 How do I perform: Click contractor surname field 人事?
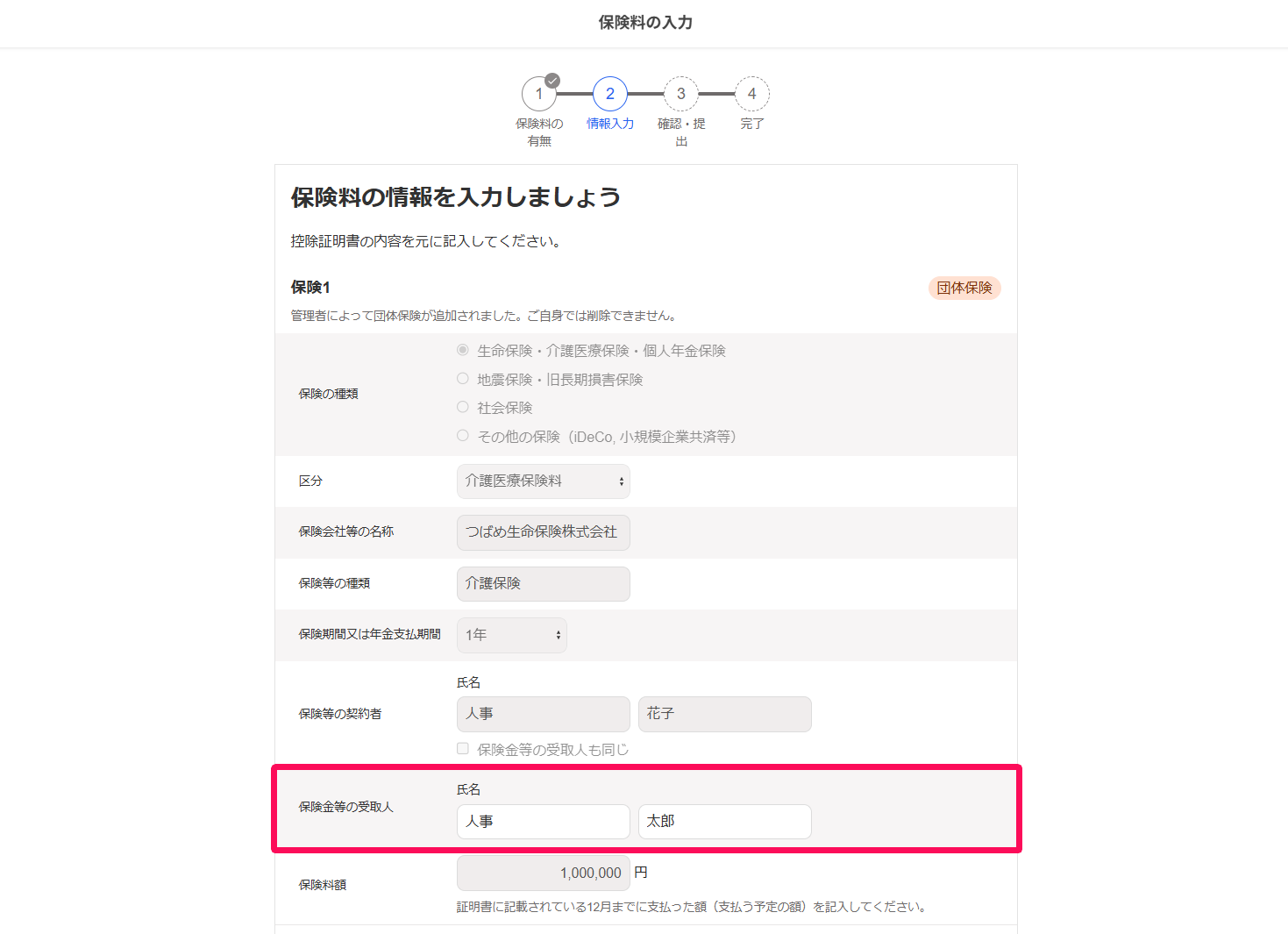coord(544,714)
